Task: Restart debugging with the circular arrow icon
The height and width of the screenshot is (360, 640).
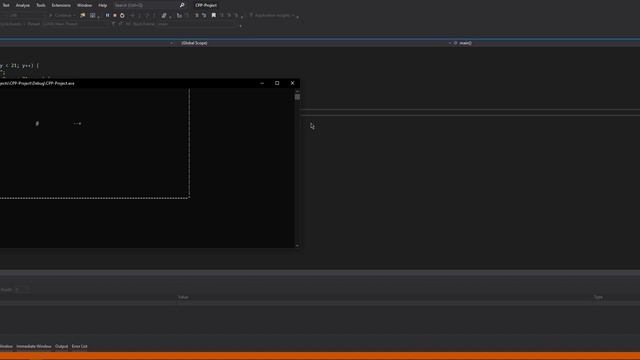Action: pyautogui.click(x=122, y=16)
